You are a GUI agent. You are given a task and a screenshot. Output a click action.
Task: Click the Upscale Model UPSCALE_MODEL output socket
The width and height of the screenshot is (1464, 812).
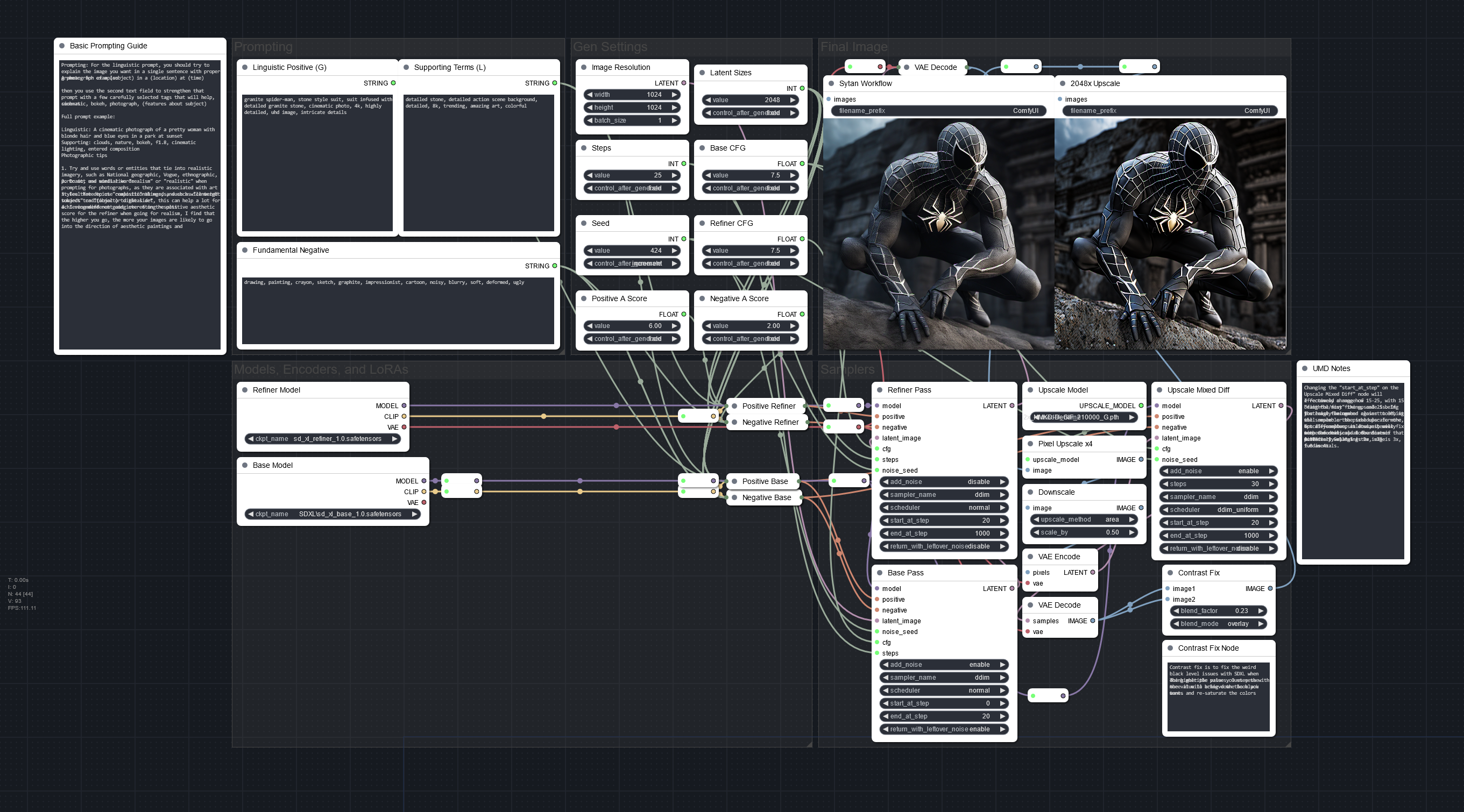[1141, 405]
